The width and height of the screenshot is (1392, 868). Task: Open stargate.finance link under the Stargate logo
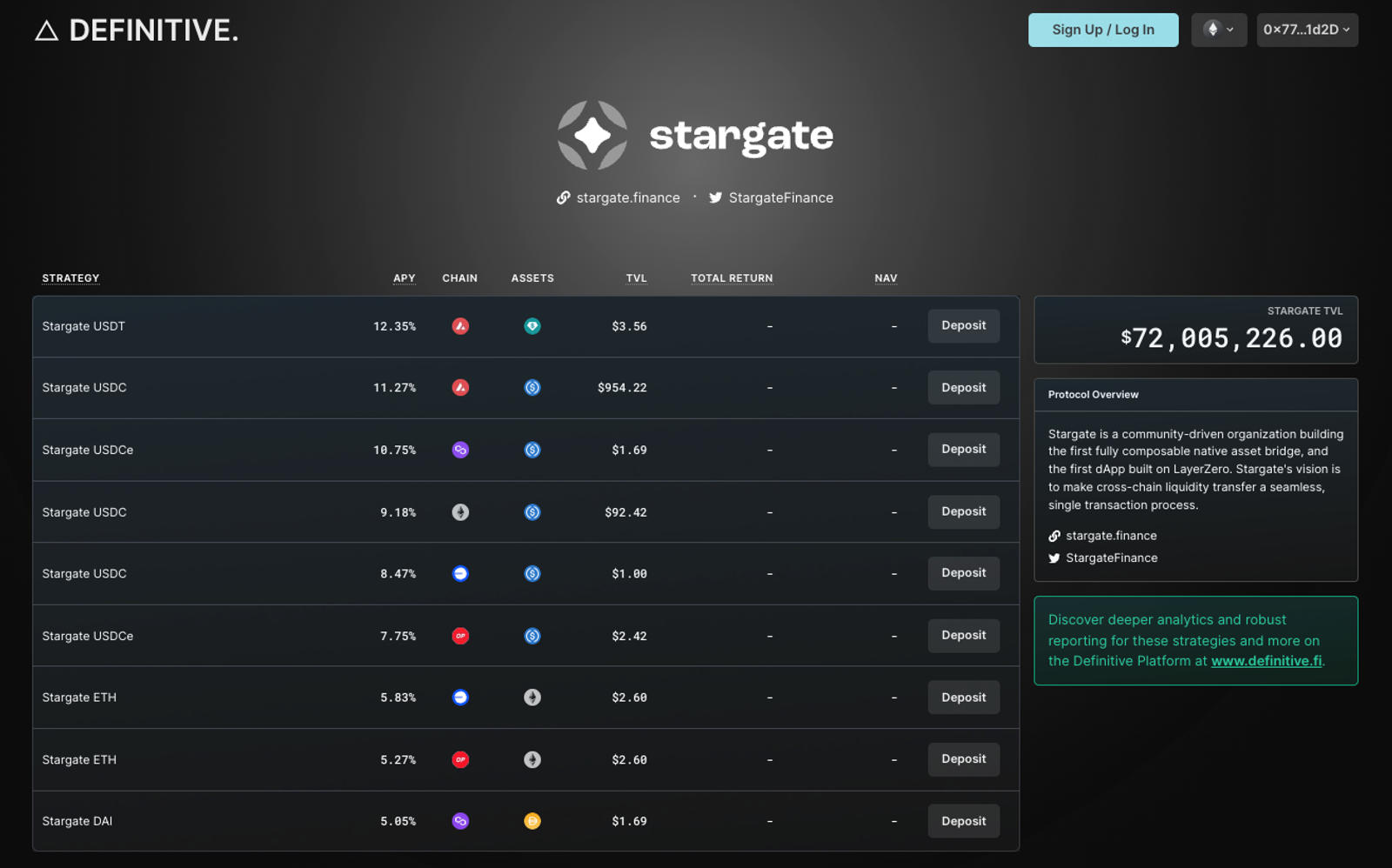pyautogui.click(x=619, y=197)
